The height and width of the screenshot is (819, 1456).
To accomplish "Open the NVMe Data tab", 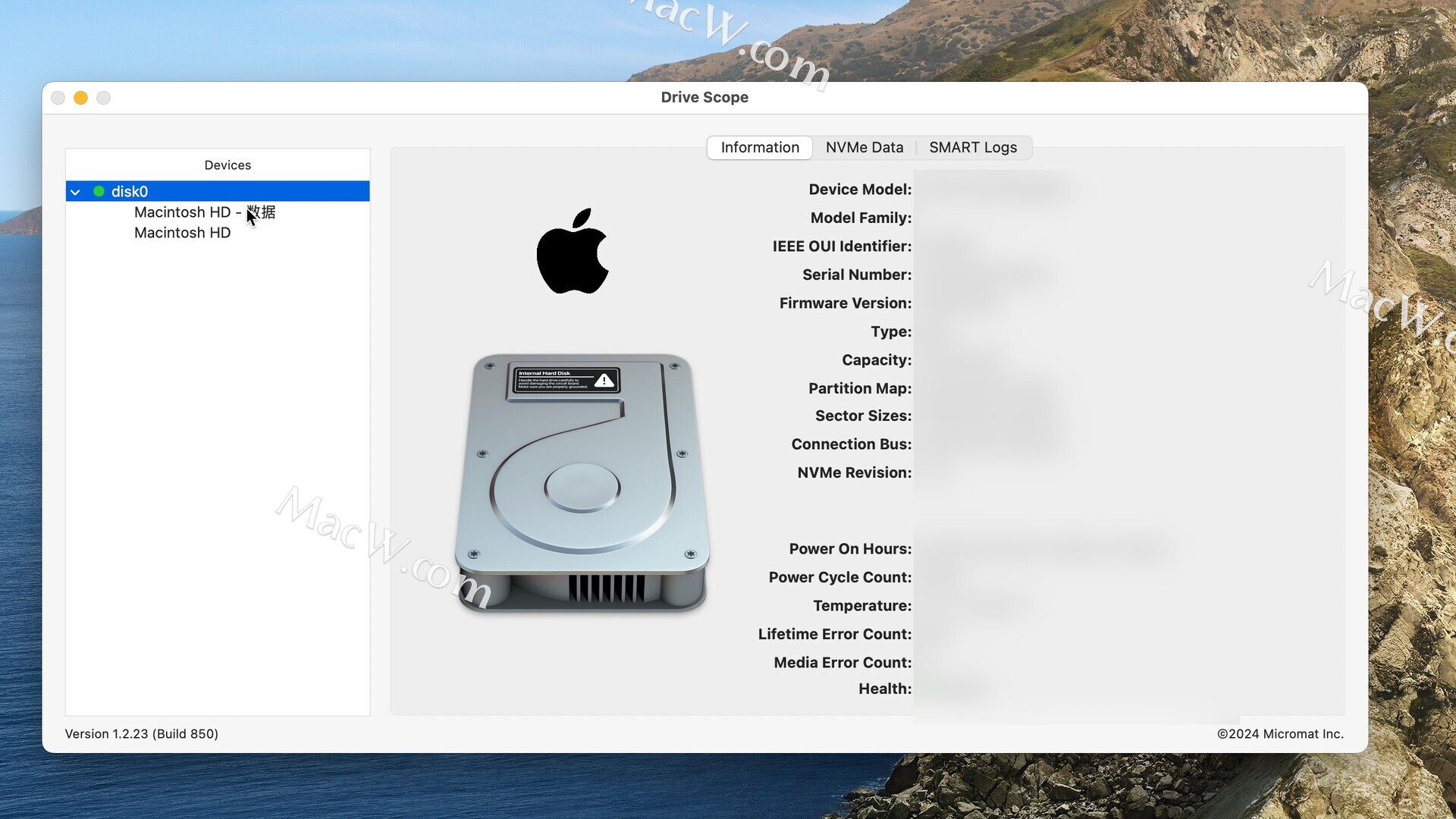I will [x=864, y=147].
